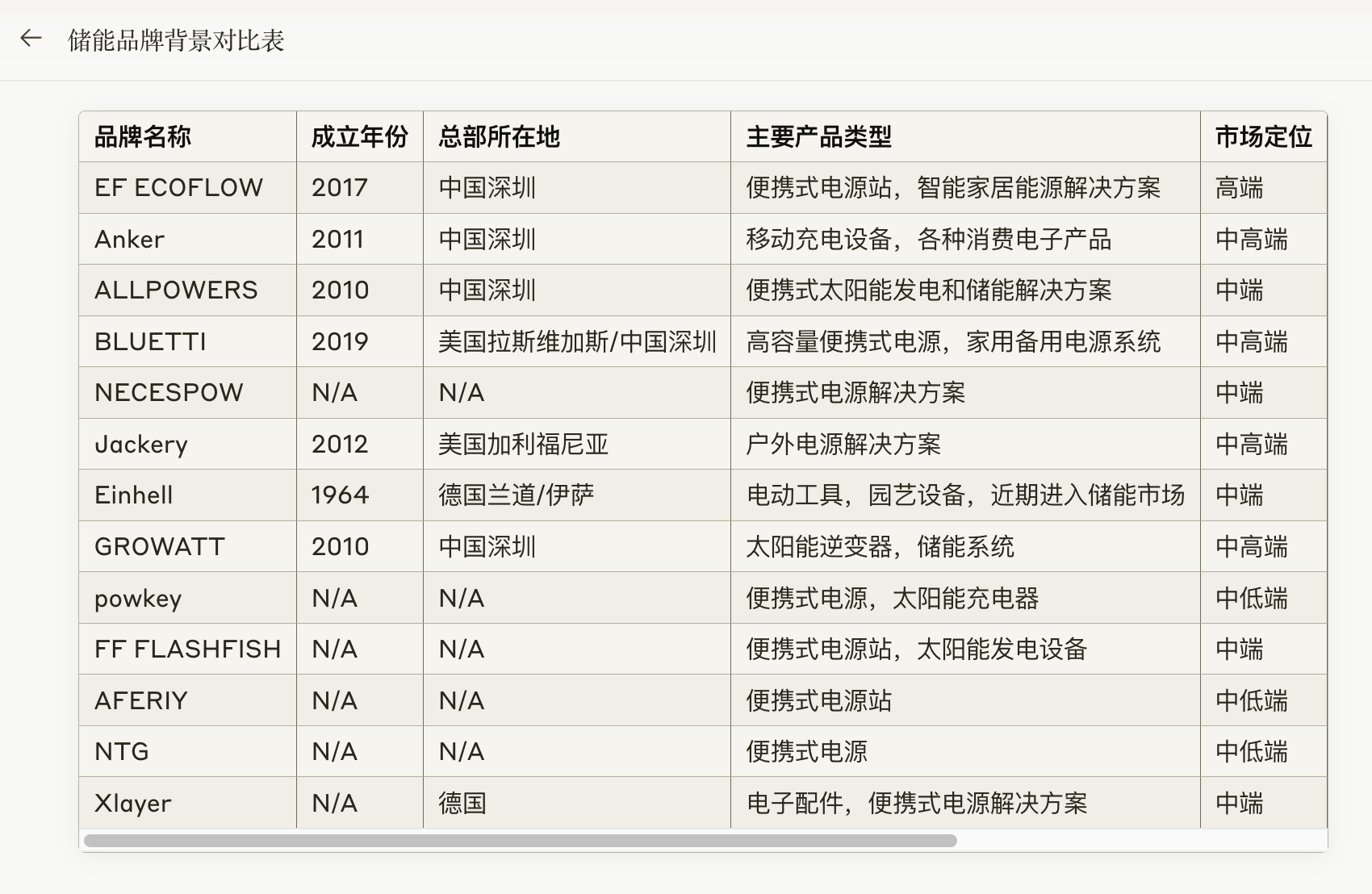Click NTG product type 便携式电源

(966, 751)
